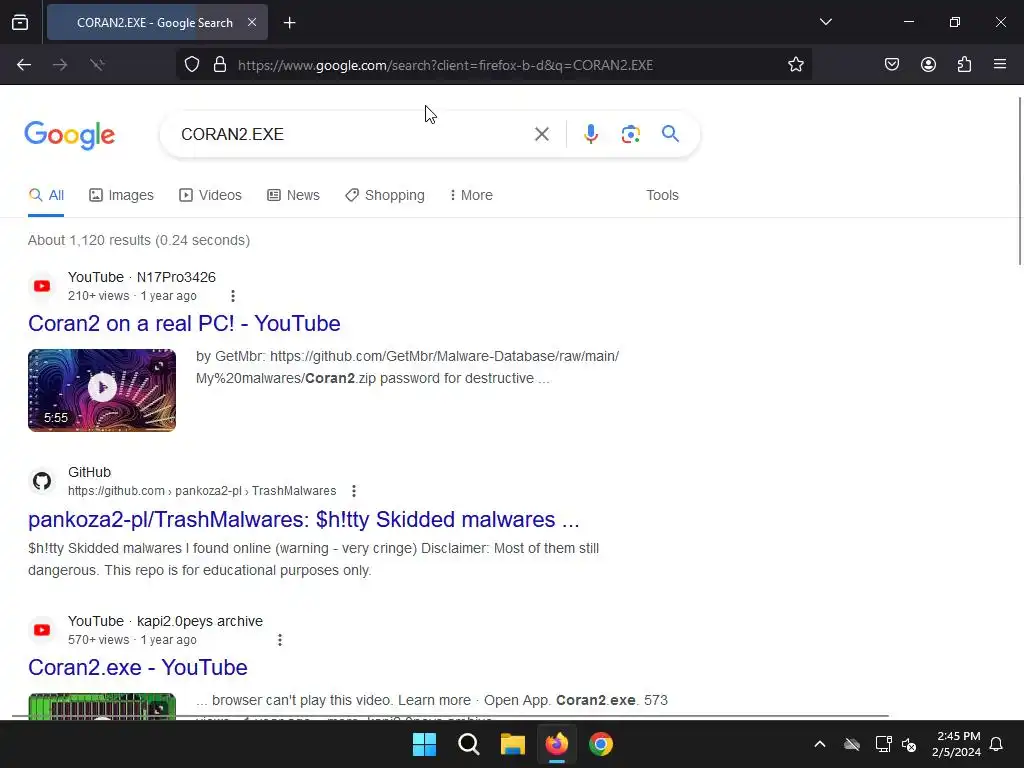Launch Google Chrome from taskbar
This screenshot has height=768, width=1024.
[x=601, y=744]
